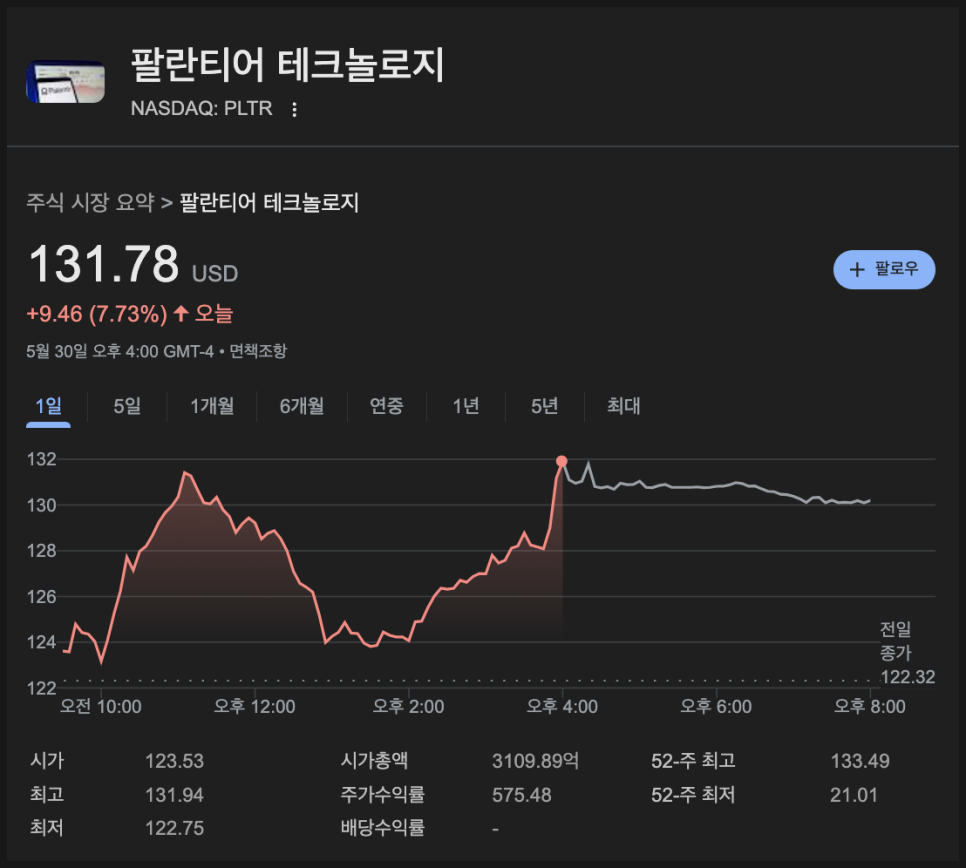966x868 pixels.
Task: Click the 팔란티어 테크놀로지 title heading
Action: [x=287, y=65]
